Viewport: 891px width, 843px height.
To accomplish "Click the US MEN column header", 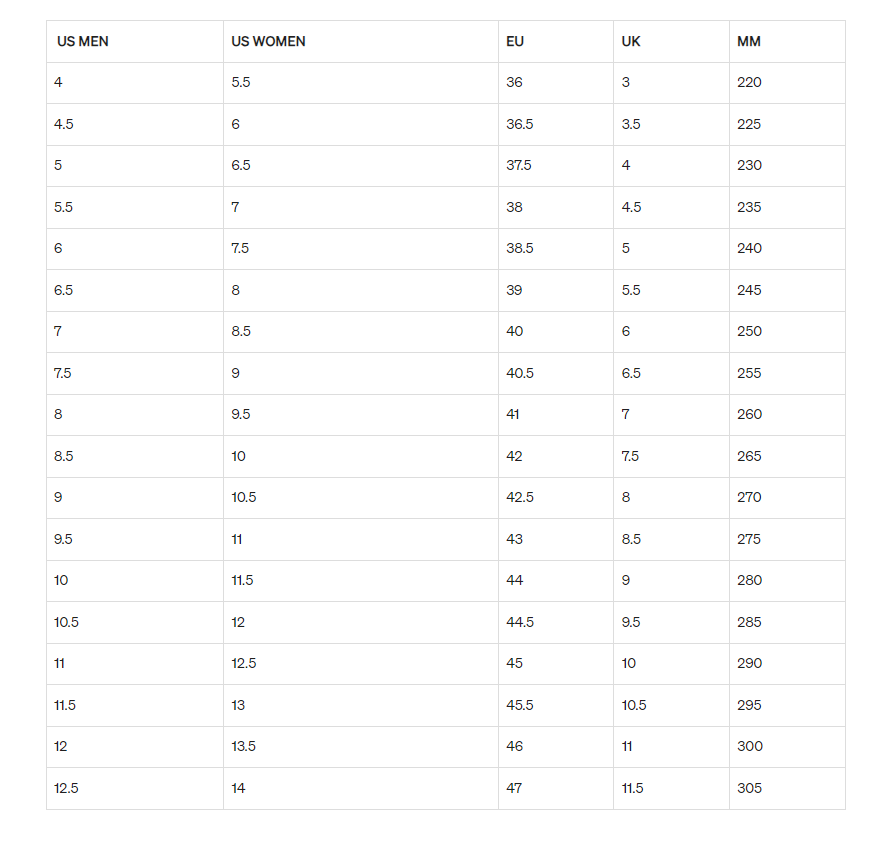I will [83, 42].
